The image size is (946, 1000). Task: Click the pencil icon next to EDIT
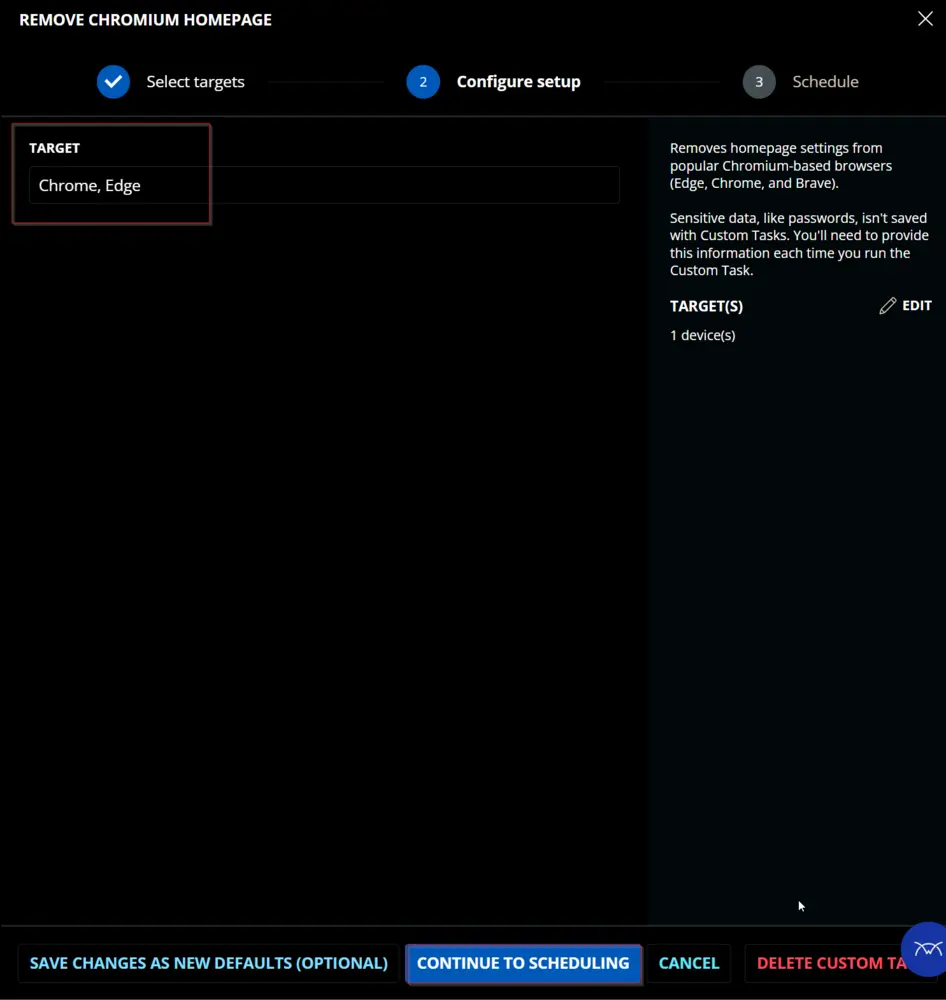(x=887, y=306)
